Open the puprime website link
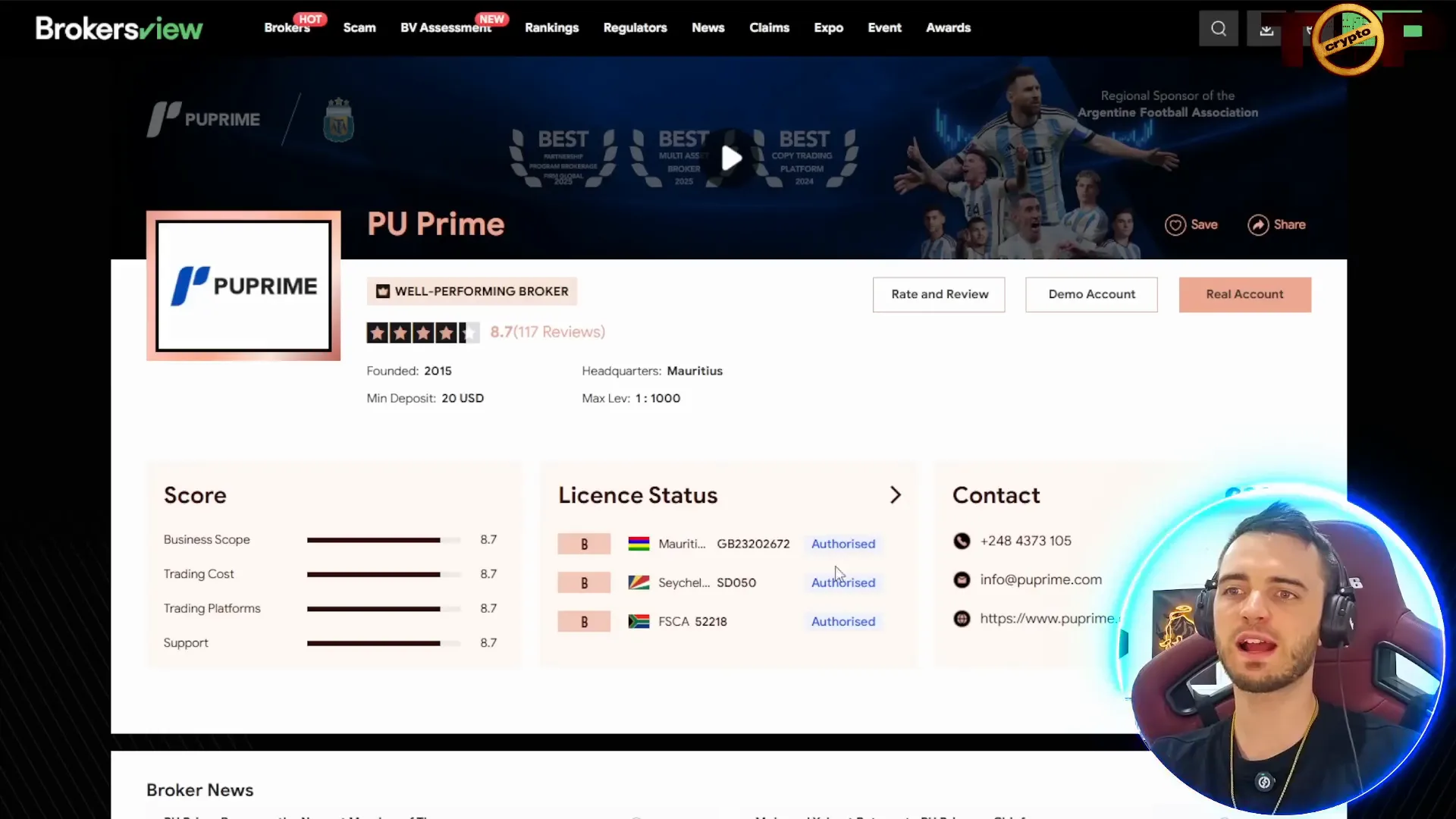 (1050, 618)
